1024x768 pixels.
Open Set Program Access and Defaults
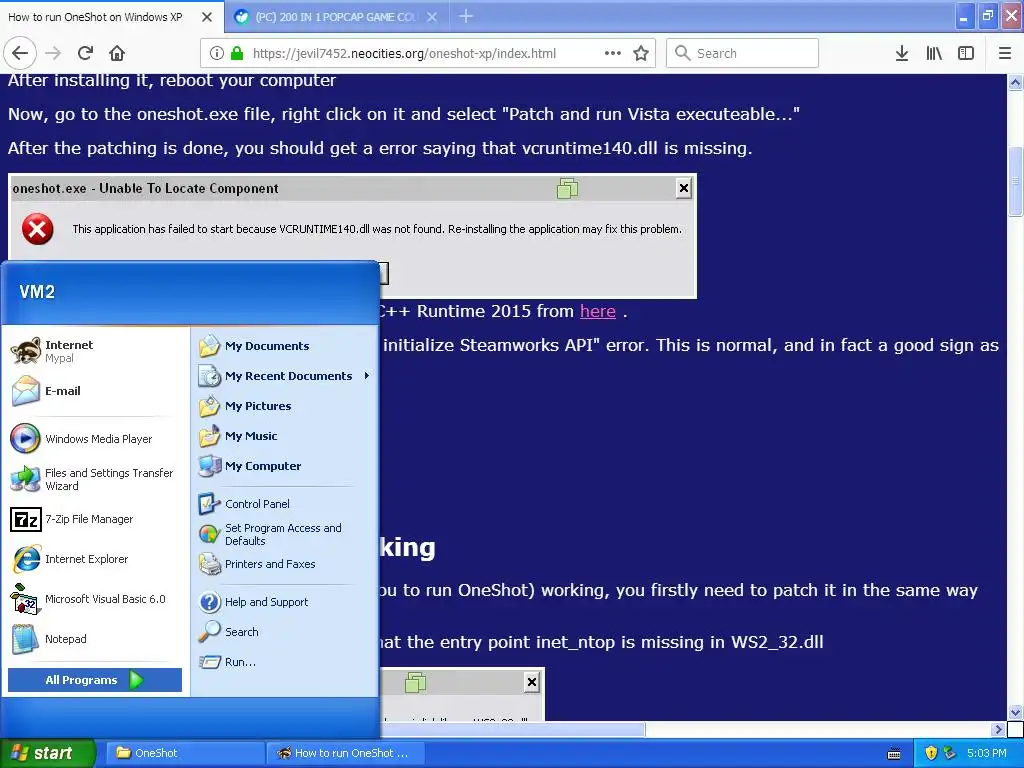coord(284,534)
